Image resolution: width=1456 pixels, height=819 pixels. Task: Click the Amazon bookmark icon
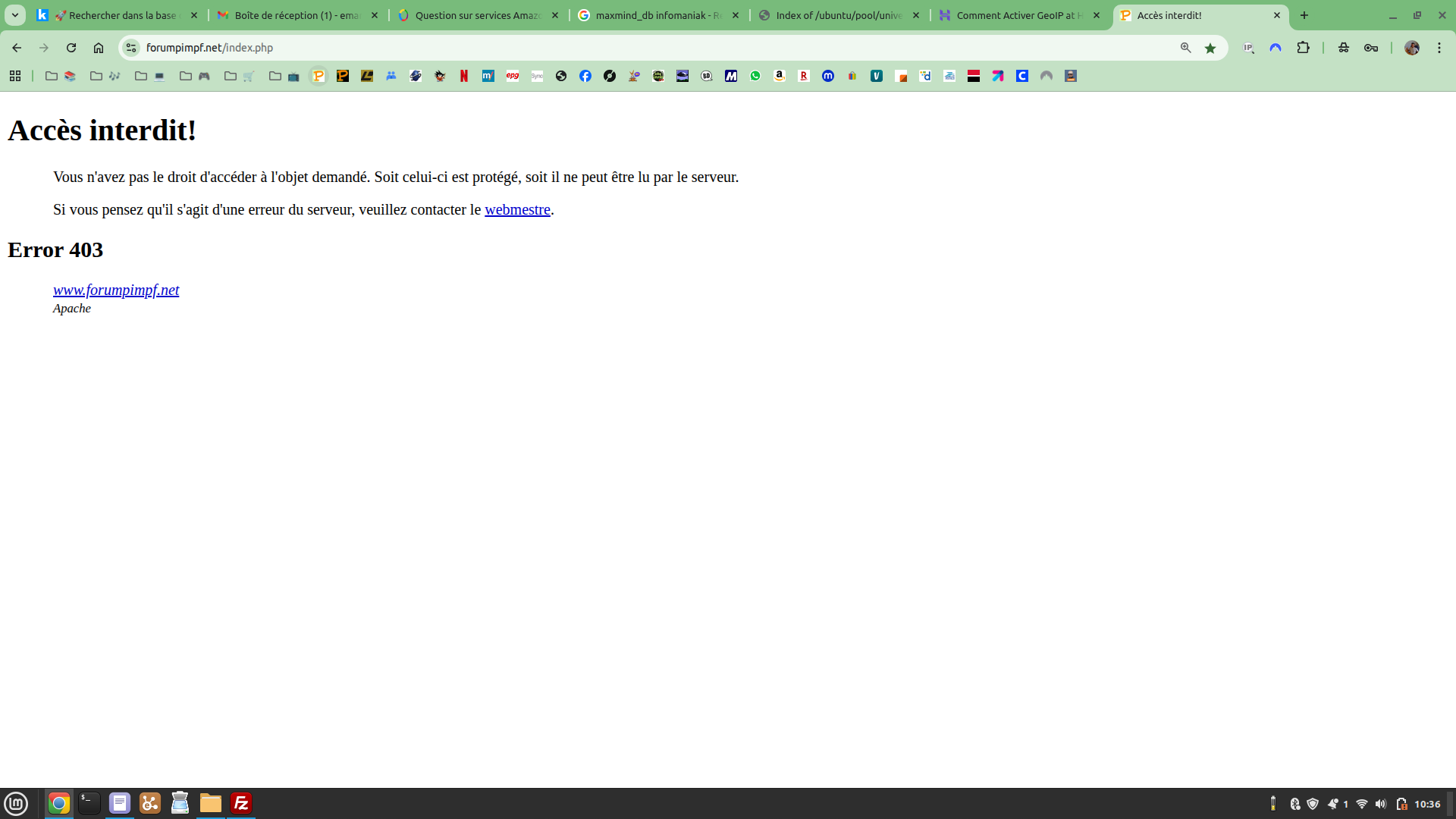pos(780,76)
